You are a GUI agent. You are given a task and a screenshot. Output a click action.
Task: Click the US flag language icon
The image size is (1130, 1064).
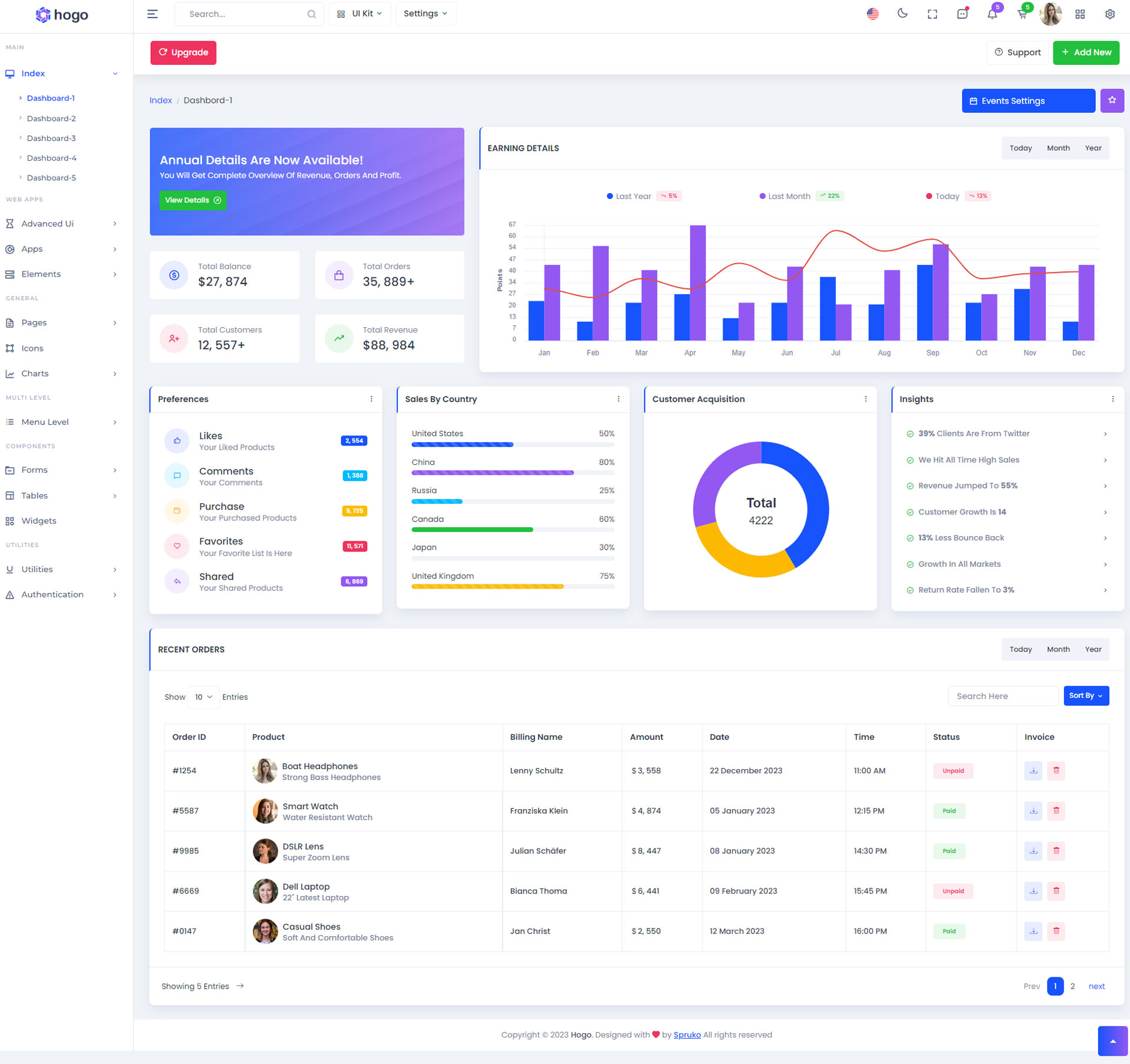[x=872, y=14]
